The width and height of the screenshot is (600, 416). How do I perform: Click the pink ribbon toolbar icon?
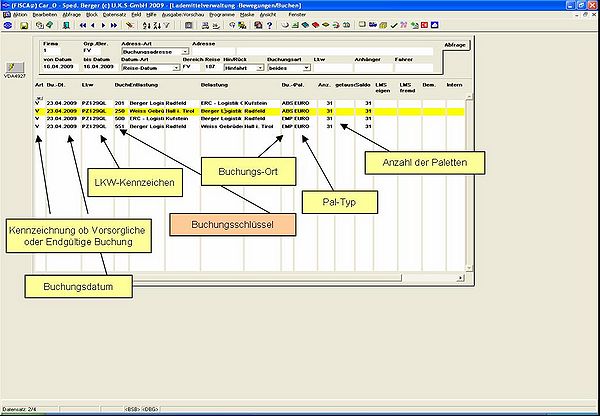404,25
